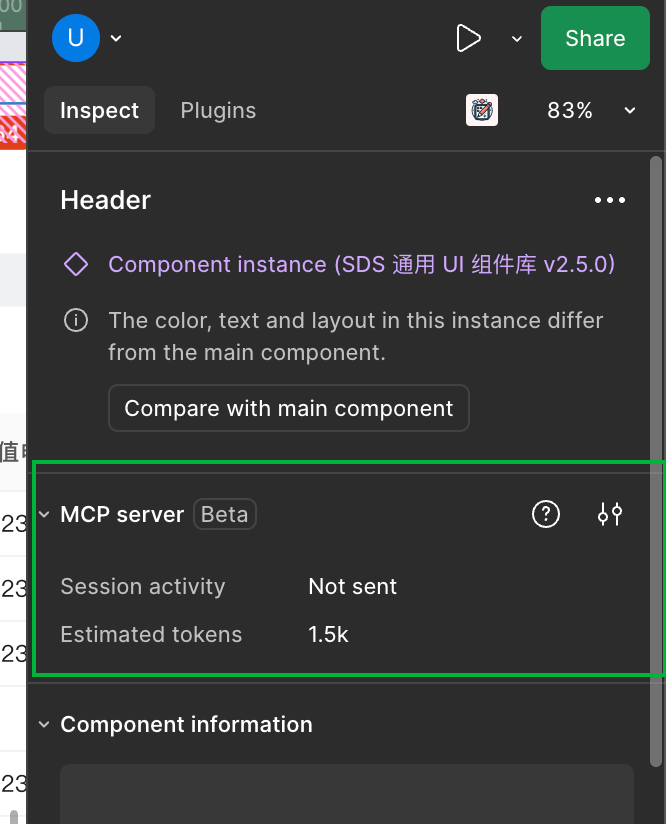Click the Beta badge next to MCP server
The image size is (666, 824).
click(x=224, y=514)
